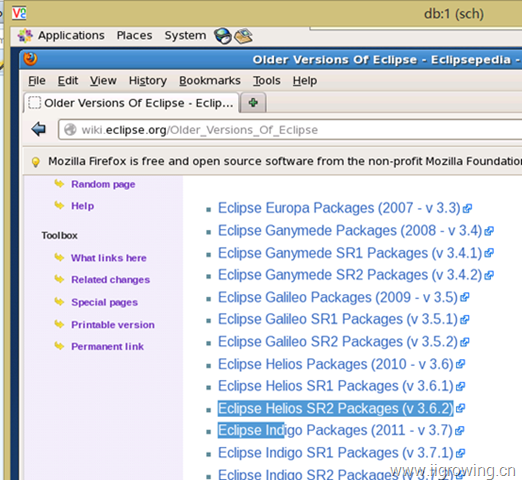Open the System menu
The width and height of the screenshot is (522, 480).
click(x=185, y=35)
